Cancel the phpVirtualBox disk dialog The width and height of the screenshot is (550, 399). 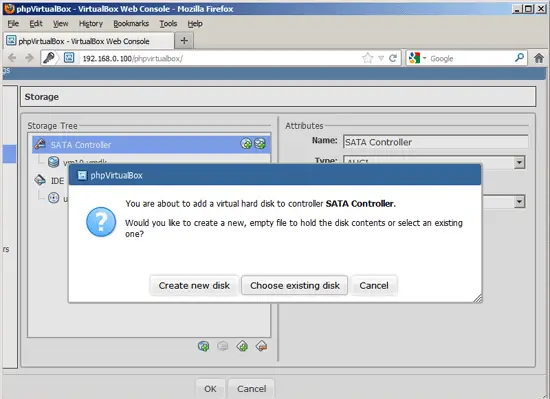pos(374,285)
